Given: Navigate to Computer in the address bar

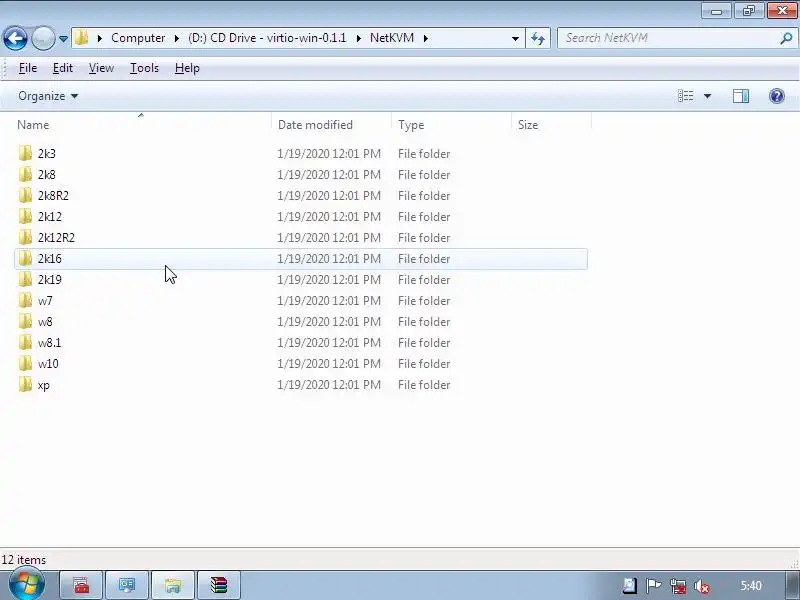Looking at the screenshot, I should tap(138, 38).
